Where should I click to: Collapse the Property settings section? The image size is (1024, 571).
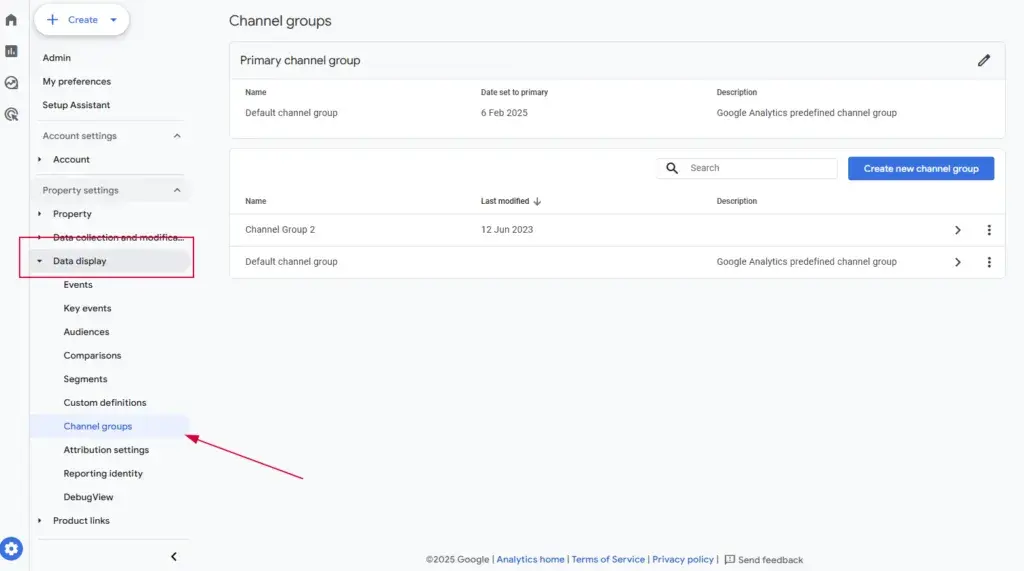177,190
